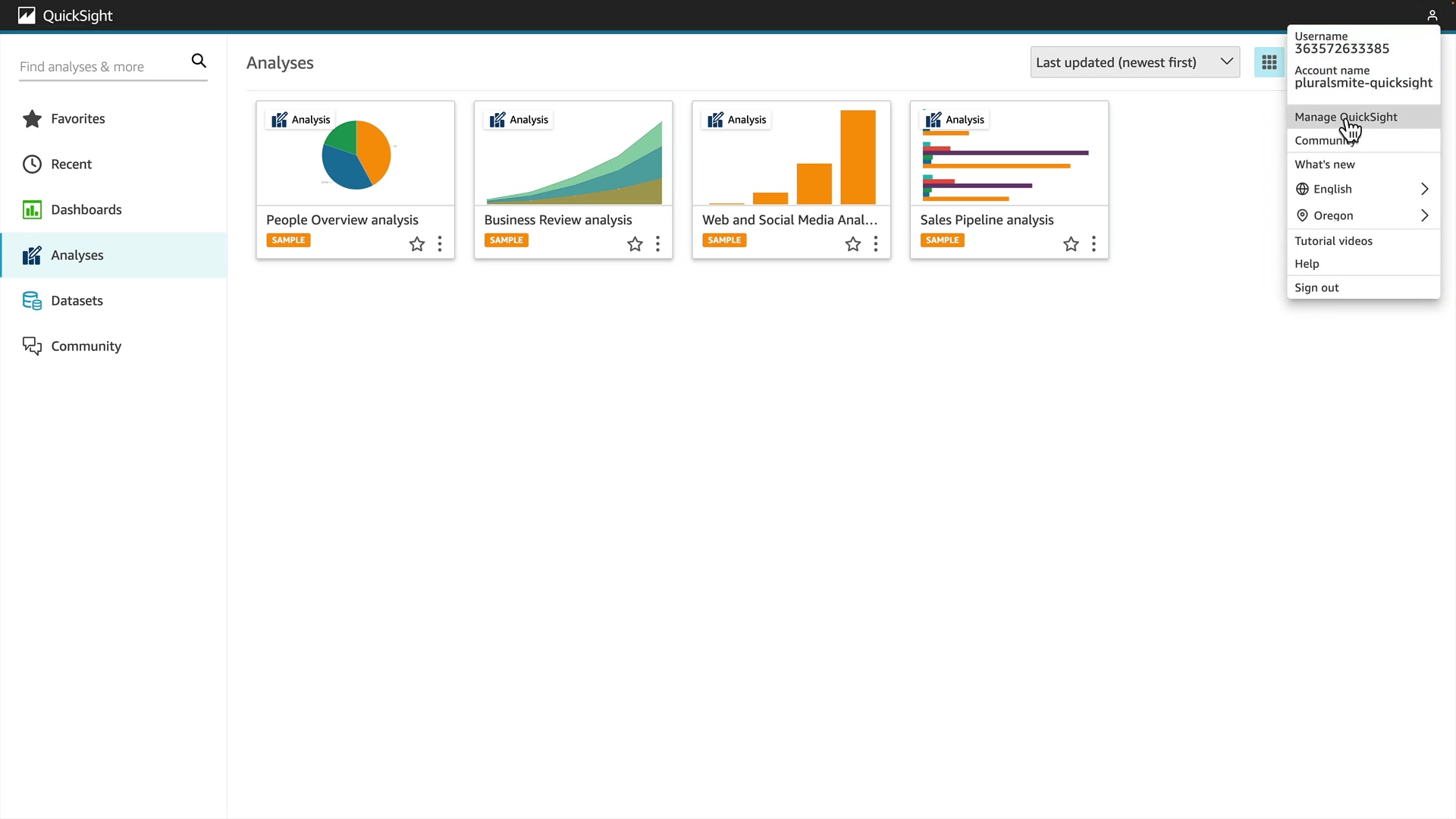1456x819 pixels.
Task: Favorite the People Overview analysis
Action: click(417, 244)
